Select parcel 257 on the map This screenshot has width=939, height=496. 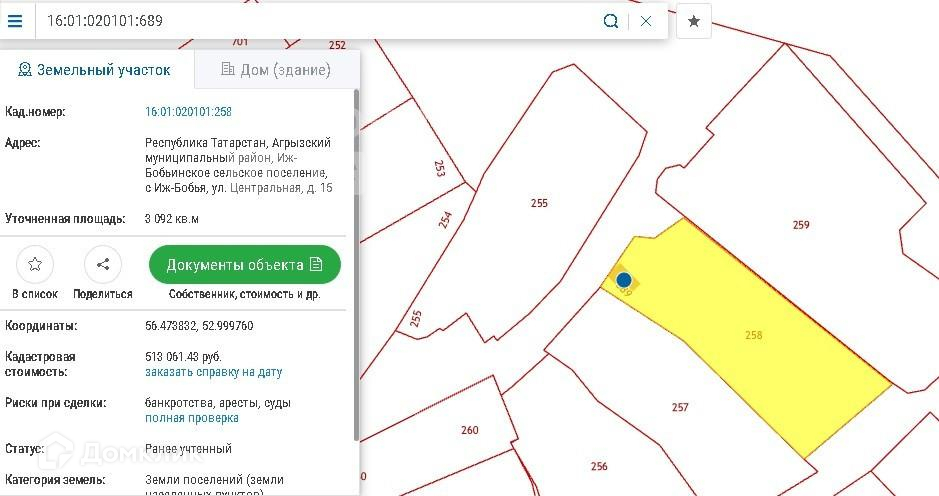pos(680,407)
